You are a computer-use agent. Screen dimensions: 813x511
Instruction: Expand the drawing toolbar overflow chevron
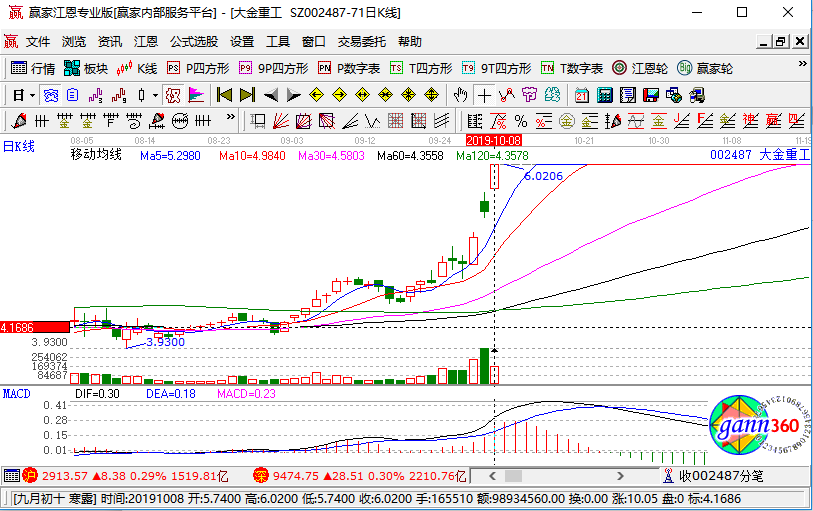pos(231,117)
